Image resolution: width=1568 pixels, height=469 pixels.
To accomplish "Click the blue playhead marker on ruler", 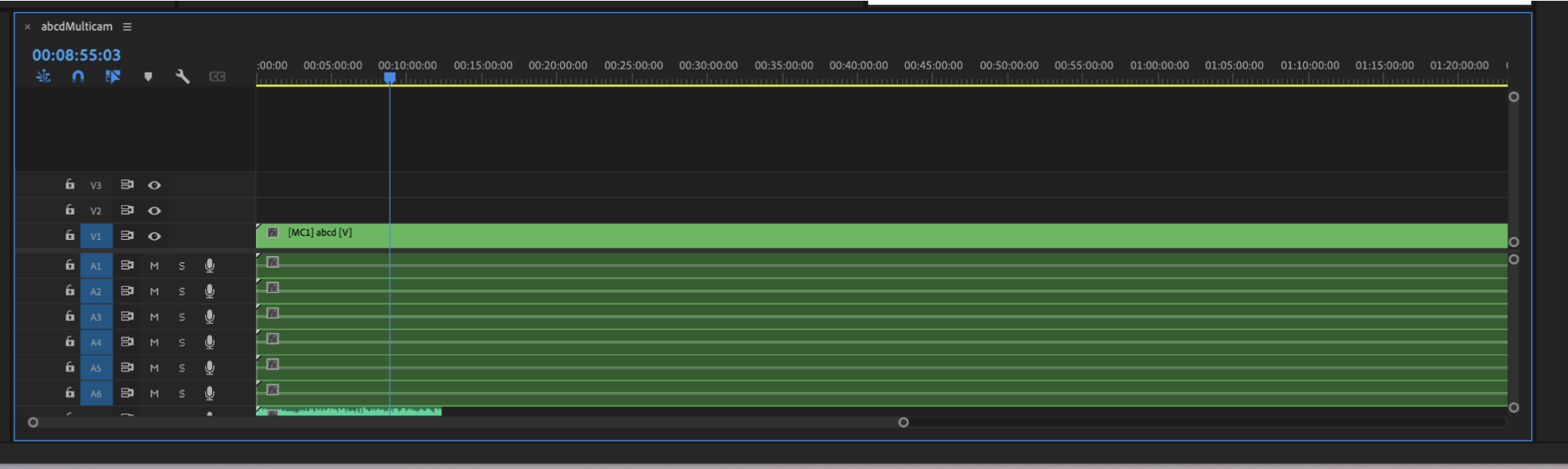I will click(390, 78).
